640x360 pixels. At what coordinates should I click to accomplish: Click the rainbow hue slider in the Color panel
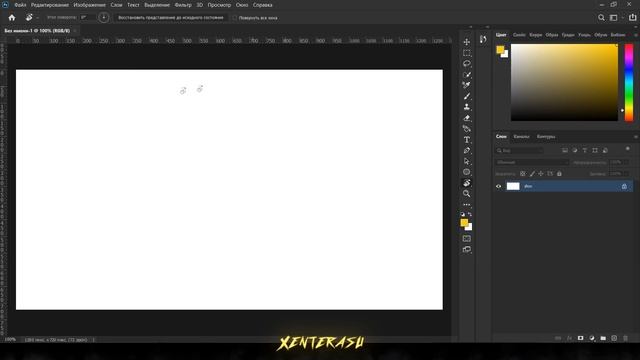click(x=629, y=82)
